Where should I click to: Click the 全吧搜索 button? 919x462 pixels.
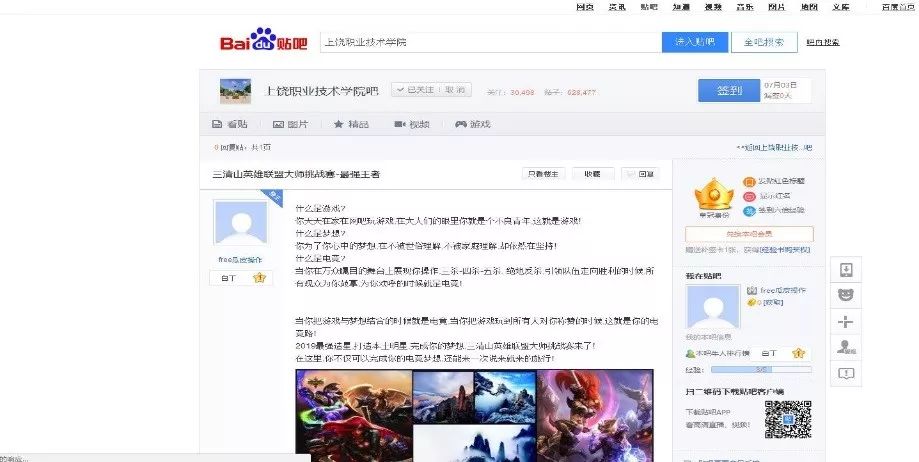tap(764, 42)
